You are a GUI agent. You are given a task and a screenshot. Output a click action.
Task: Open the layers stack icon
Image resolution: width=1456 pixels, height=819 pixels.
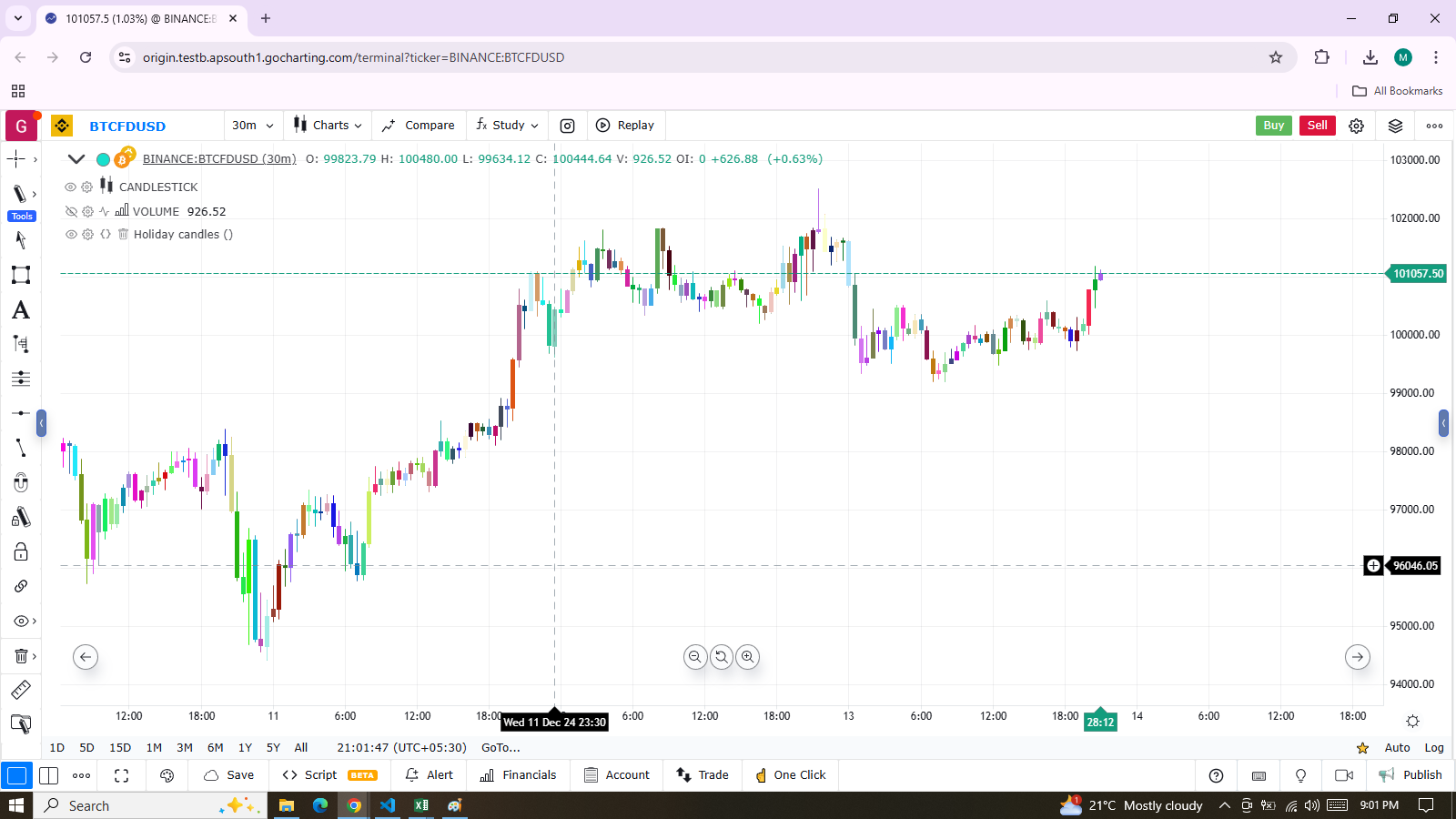[x=1395, y=126]
